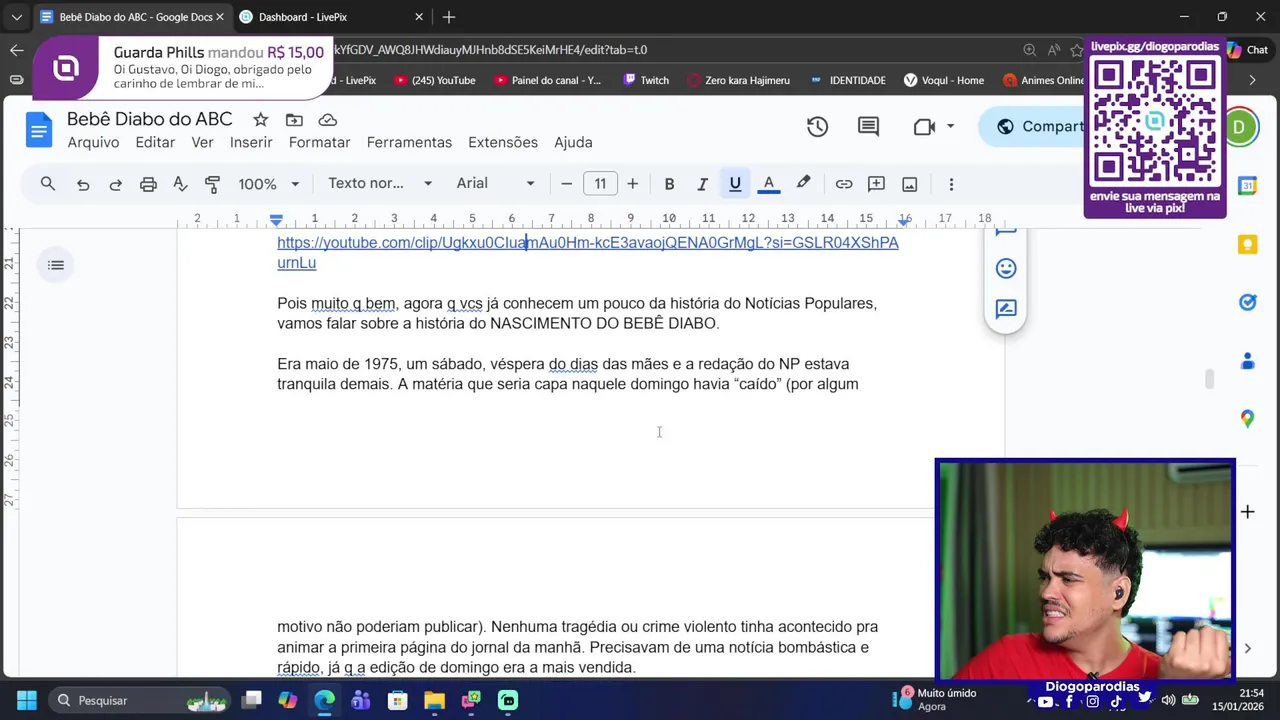Open the Ferramentas menu
The image size is (1280, 720).
[x=409, y=143]
